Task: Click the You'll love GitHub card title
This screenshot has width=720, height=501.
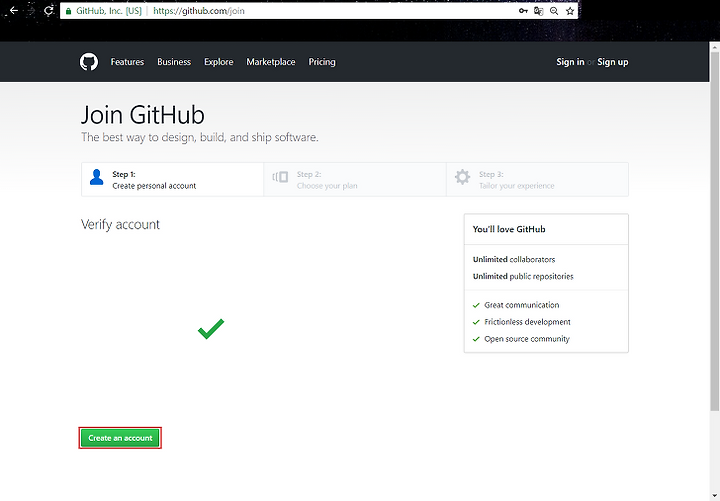Action: 509,229
